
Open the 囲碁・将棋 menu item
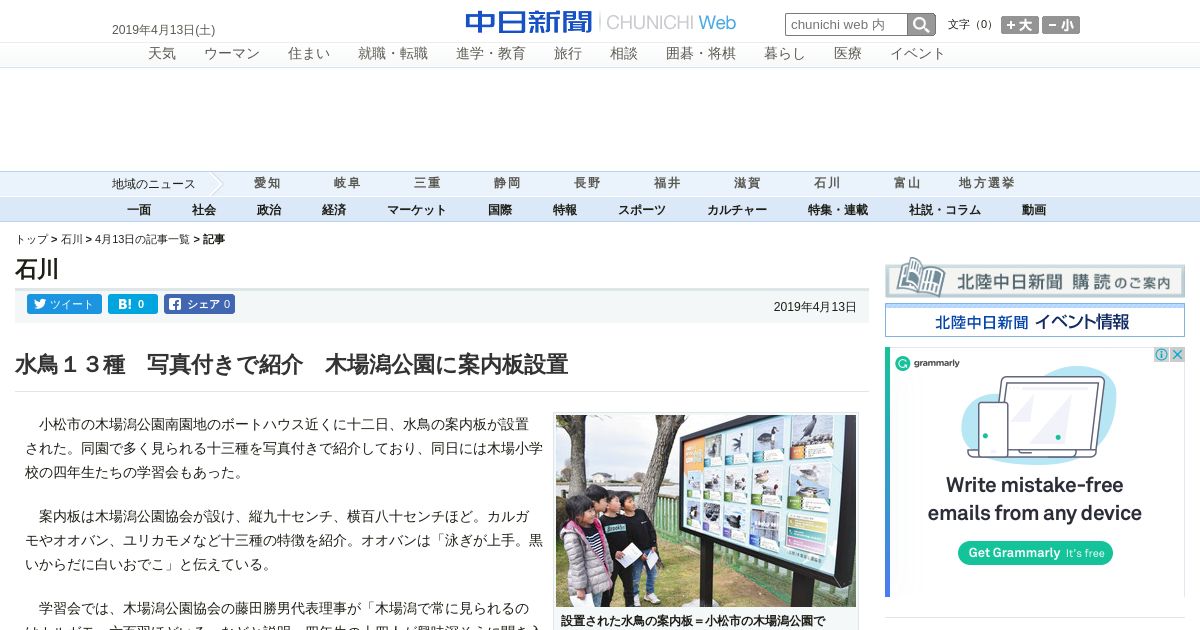701,54
